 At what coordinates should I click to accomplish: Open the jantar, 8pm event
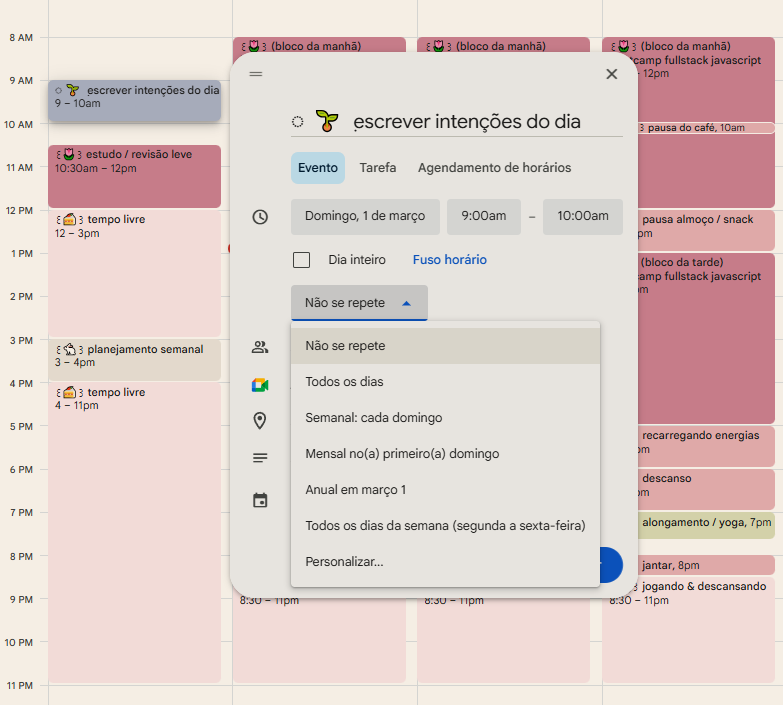[x=706, y=565]
